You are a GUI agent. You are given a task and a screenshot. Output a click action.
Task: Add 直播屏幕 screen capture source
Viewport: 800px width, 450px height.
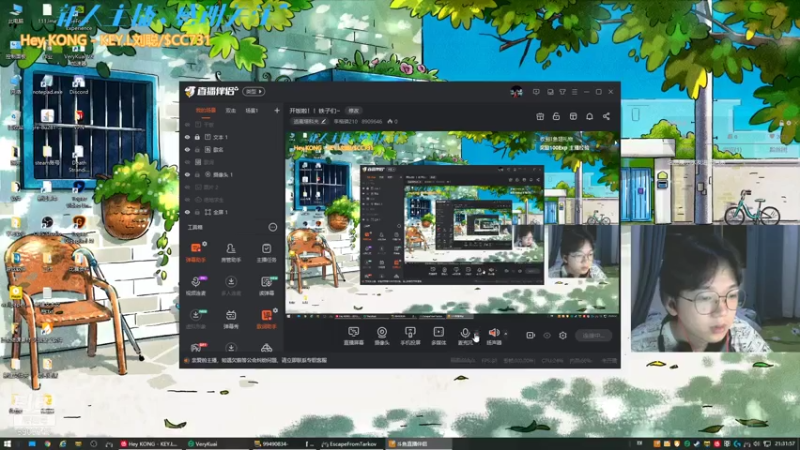point(353,336)
